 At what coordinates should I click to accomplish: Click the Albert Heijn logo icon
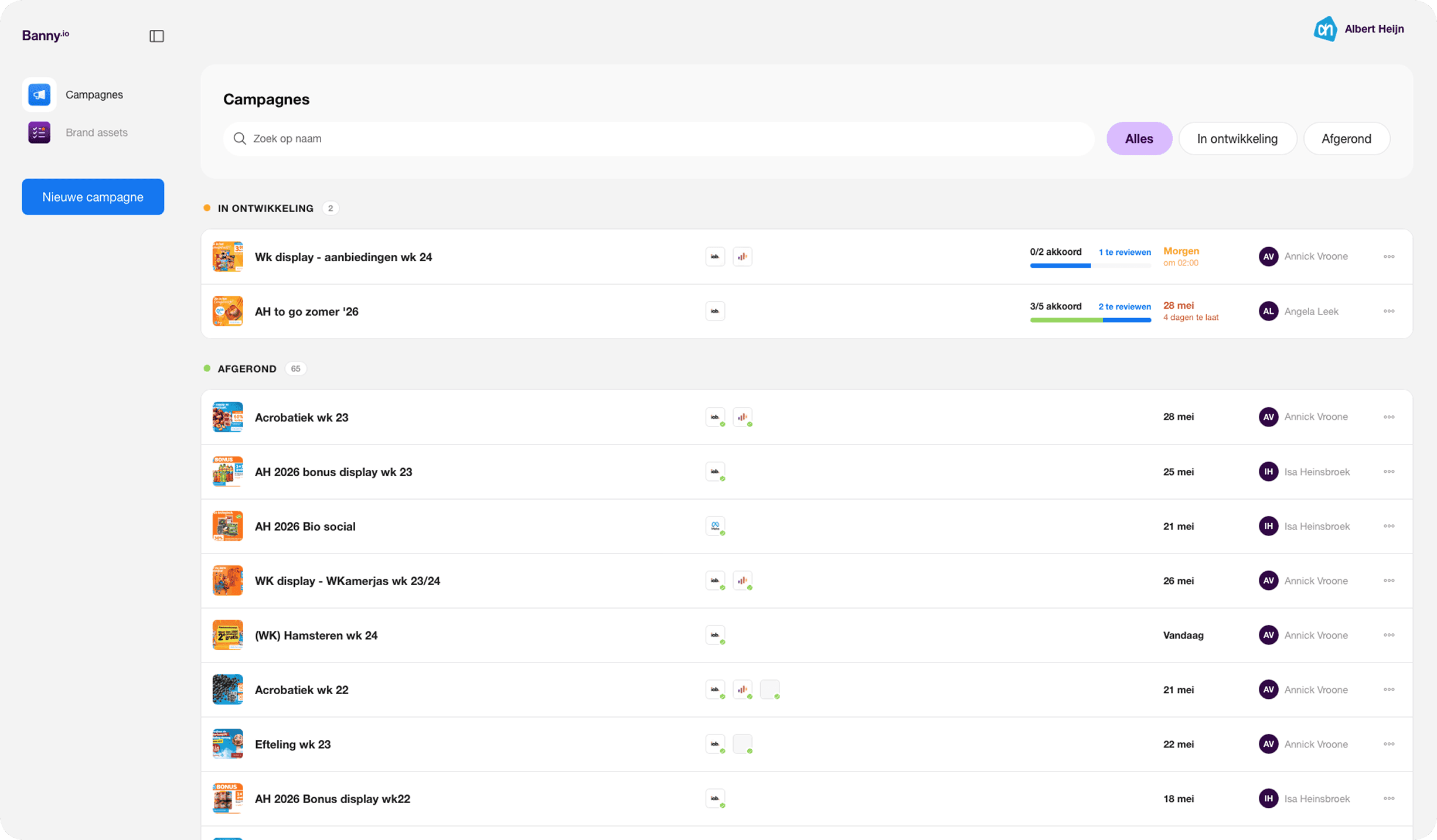pyautogui.click(x=1325, y=29)
